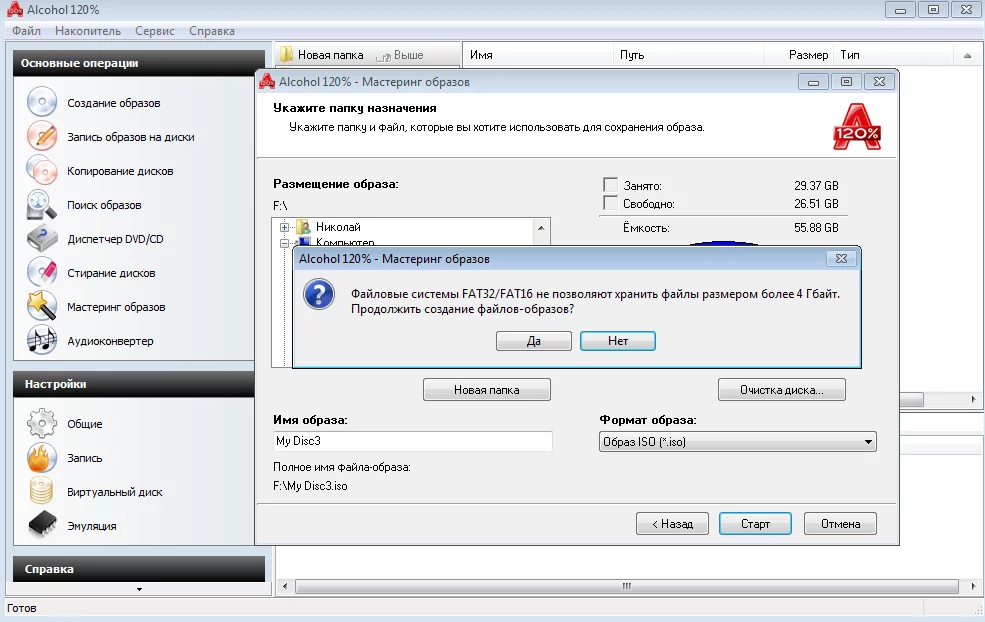Click the F:\My Disc3.iso path text
985x622 pixels.
click(x=310, y=486)
